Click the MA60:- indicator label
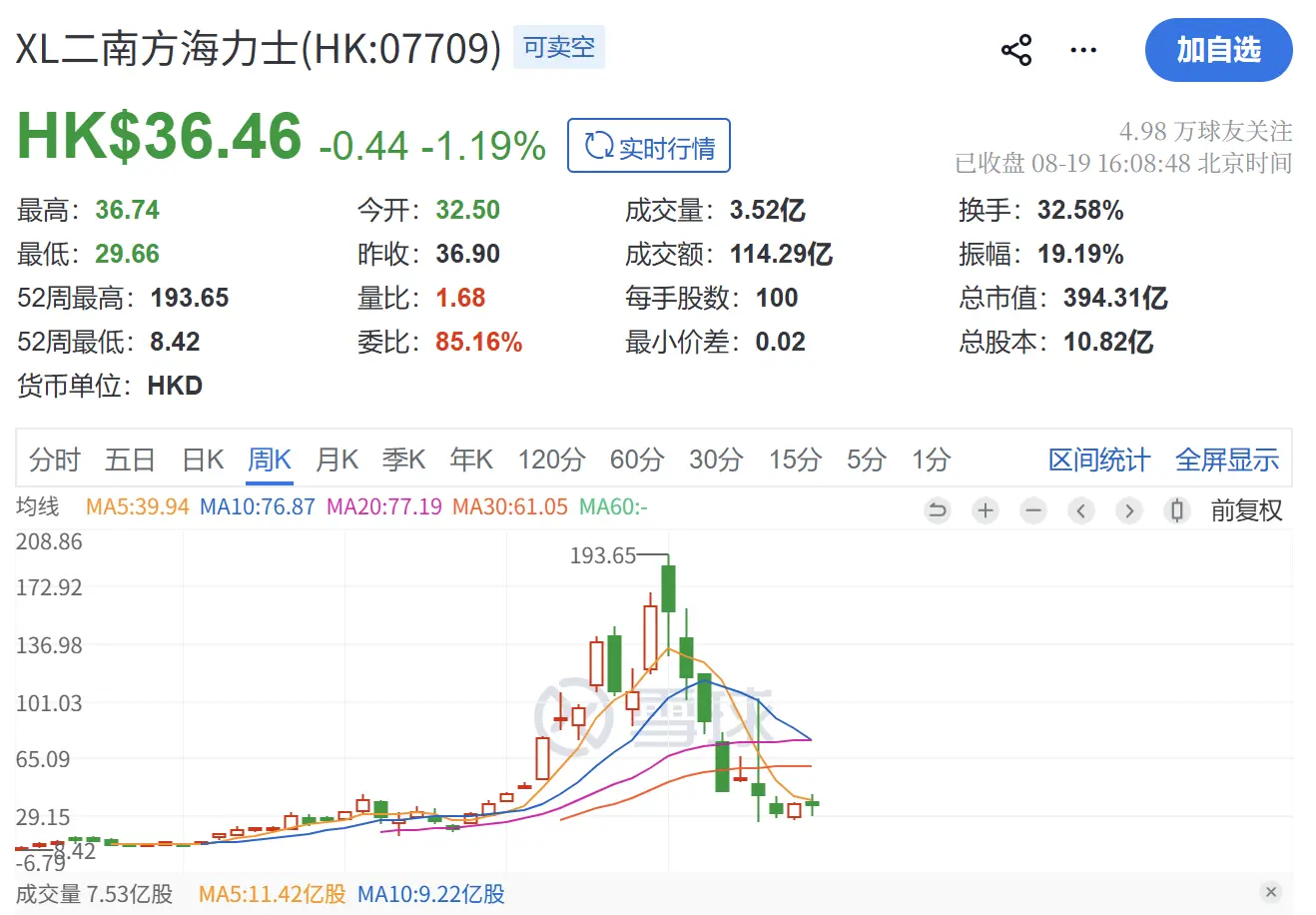Viewport: 1316px width, 915px height. [x=613, y=506]
